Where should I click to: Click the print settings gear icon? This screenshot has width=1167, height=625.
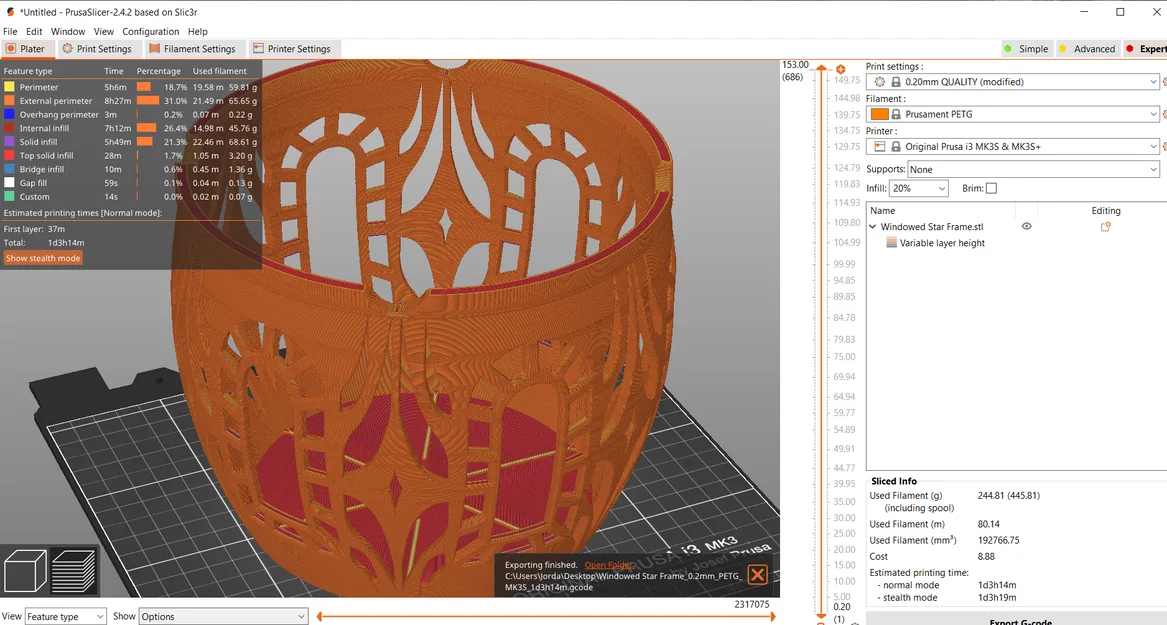[880, 82]
